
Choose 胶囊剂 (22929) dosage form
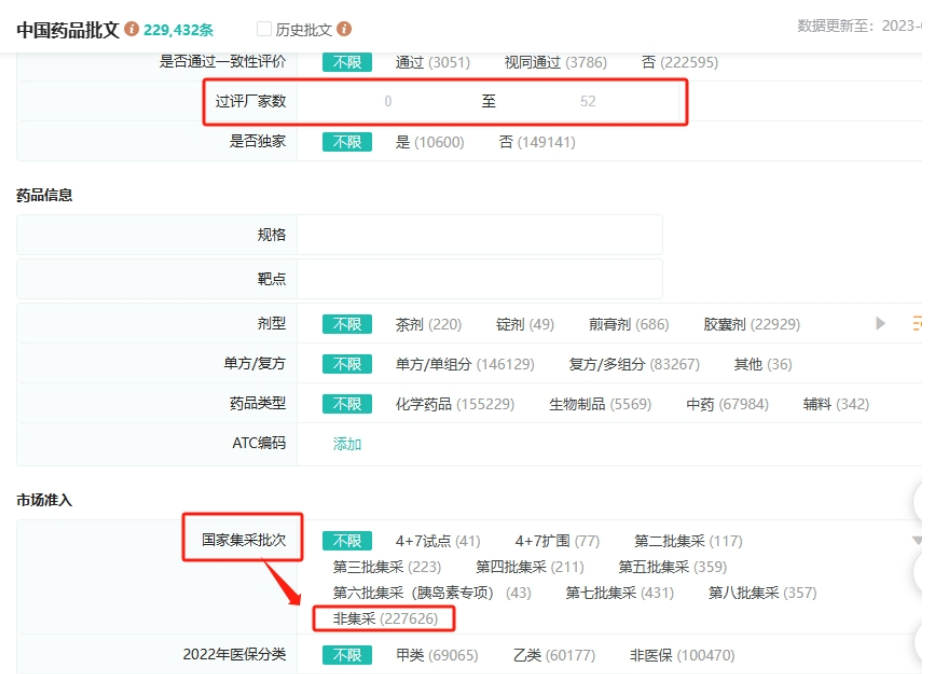point(752,324)
